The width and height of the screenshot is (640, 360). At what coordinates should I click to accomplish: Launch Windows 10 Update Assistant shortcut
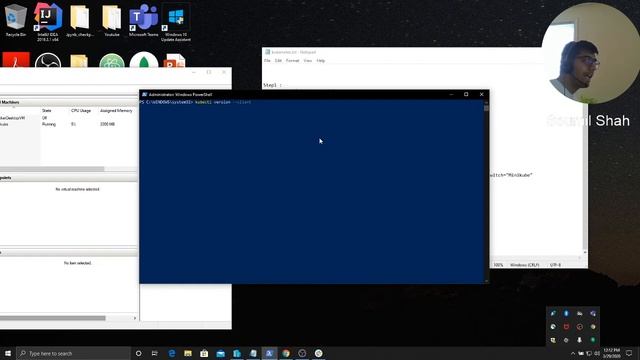[x=176, y=22]
